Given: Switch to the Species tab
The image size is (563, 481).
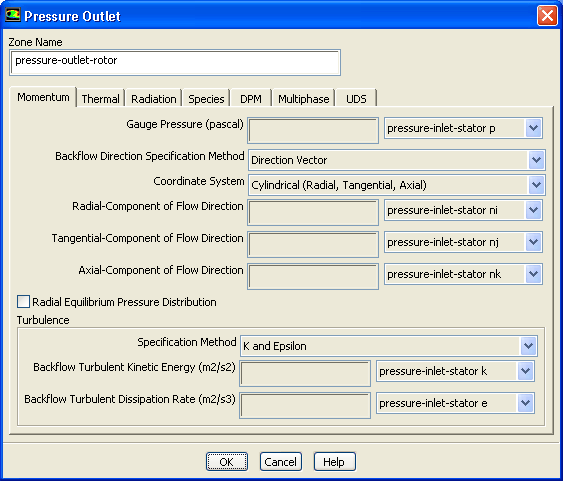Looking at the screenshot, I should tap(206, 98).
